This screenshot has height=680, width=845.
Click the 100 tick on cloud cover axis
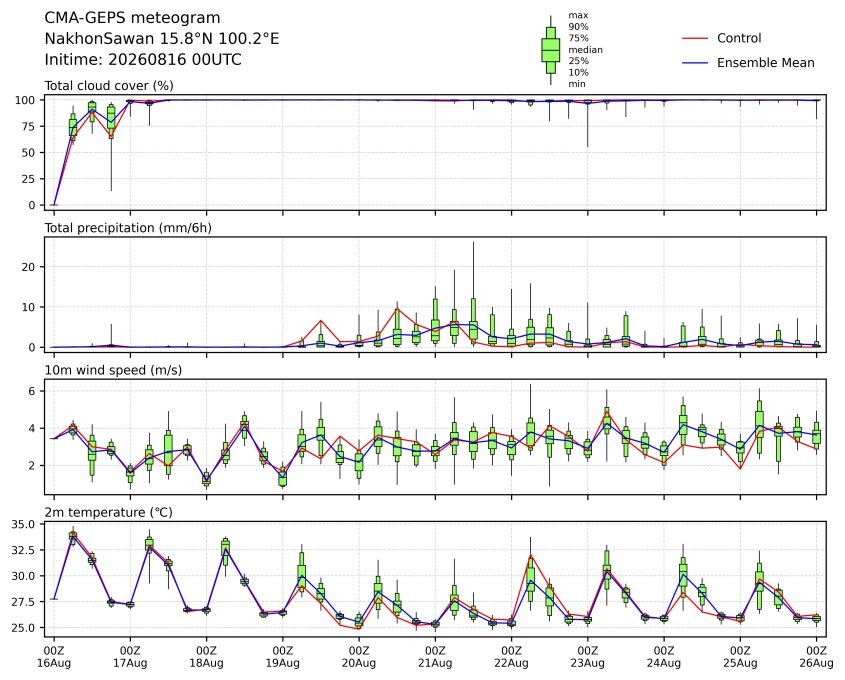(25, 100)
